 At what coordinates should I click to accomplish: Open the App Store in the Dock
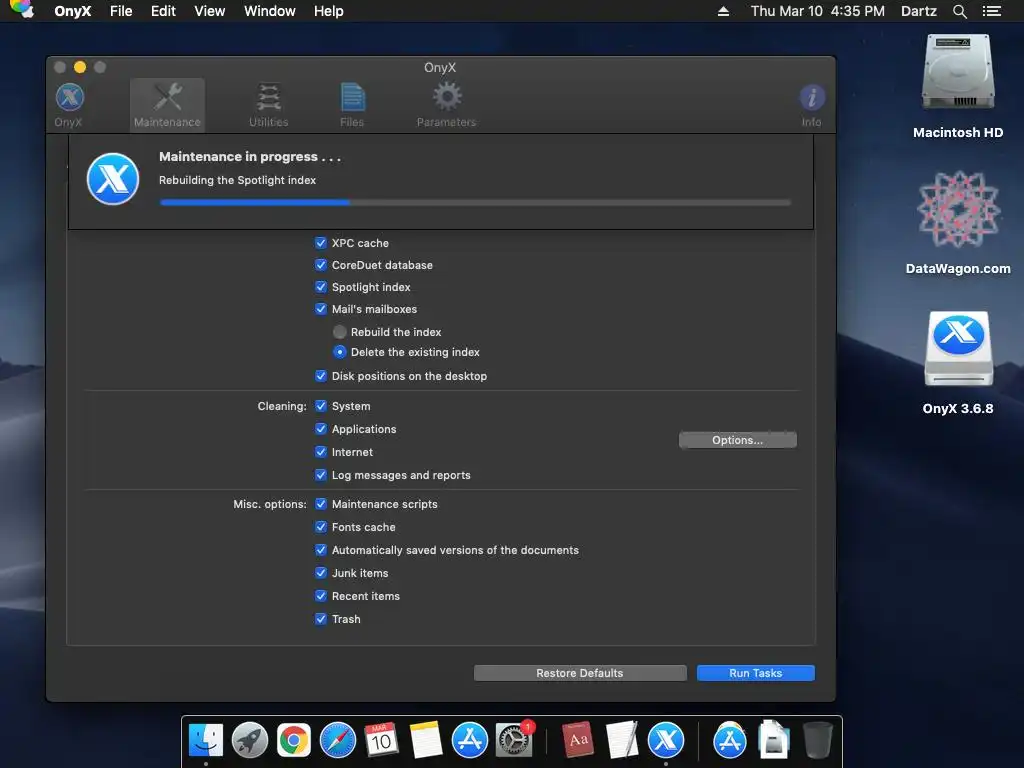(x=470, y=741)
